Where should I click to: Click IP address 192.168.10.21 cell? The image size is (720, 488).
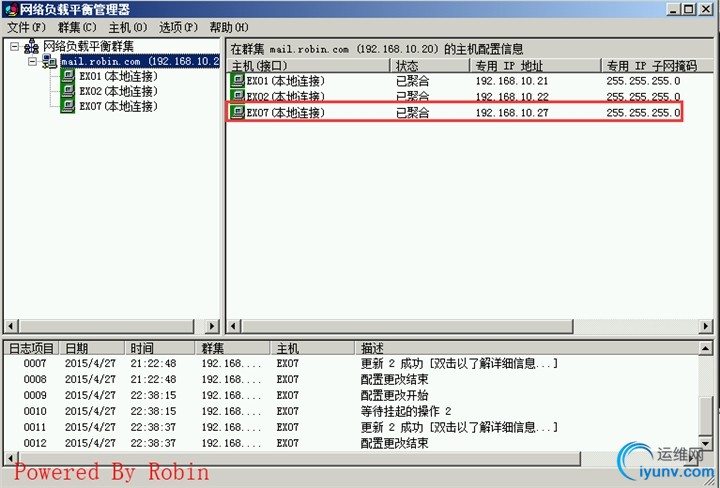point(512,81)
